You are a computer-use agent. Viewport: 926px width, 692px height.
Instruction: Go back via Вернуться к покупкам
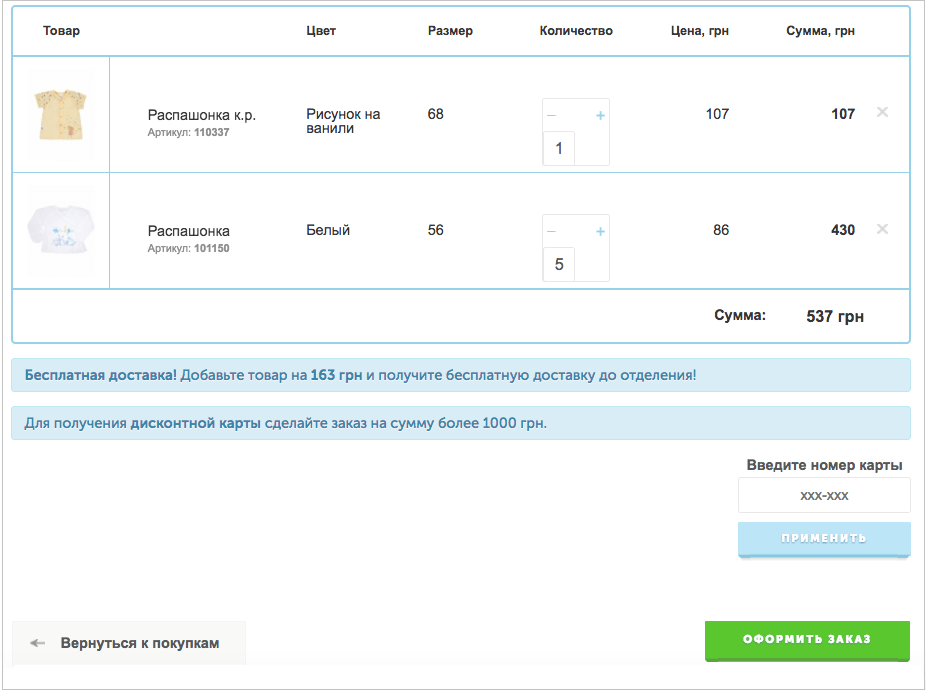129,643
